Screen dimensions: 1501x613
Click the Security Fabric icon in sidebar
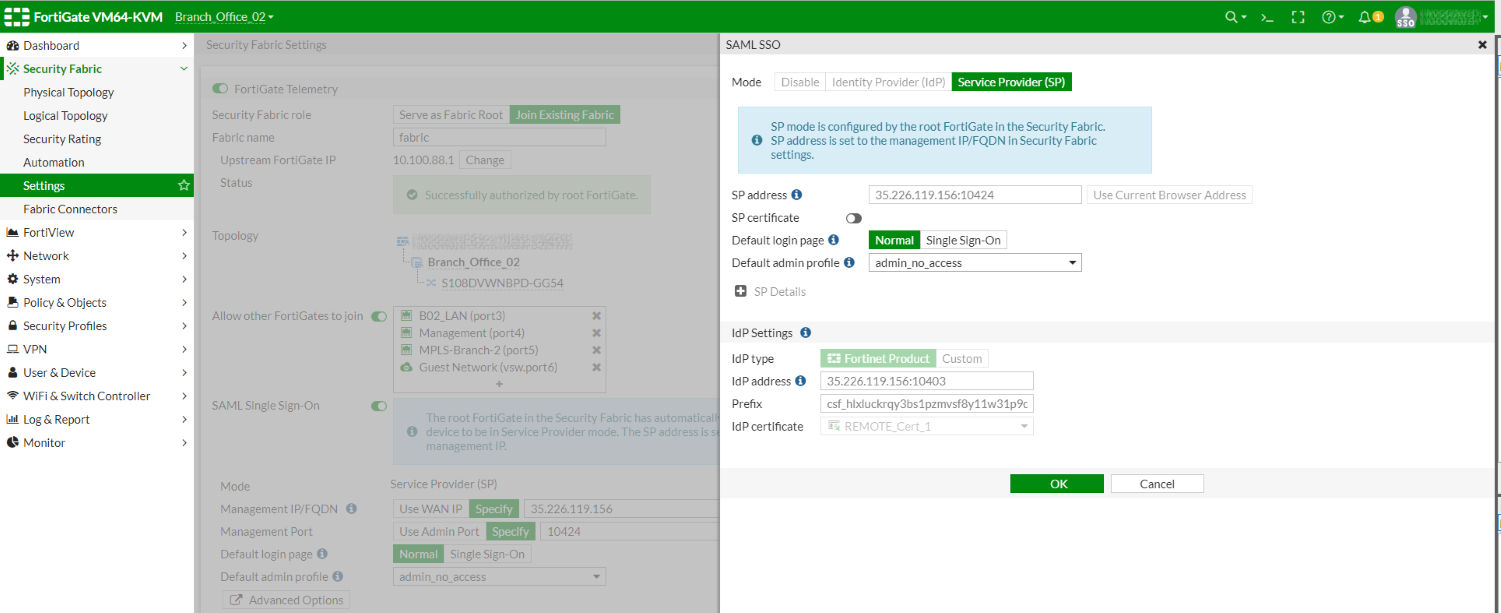pyautogui.click(x=13, y=69)
